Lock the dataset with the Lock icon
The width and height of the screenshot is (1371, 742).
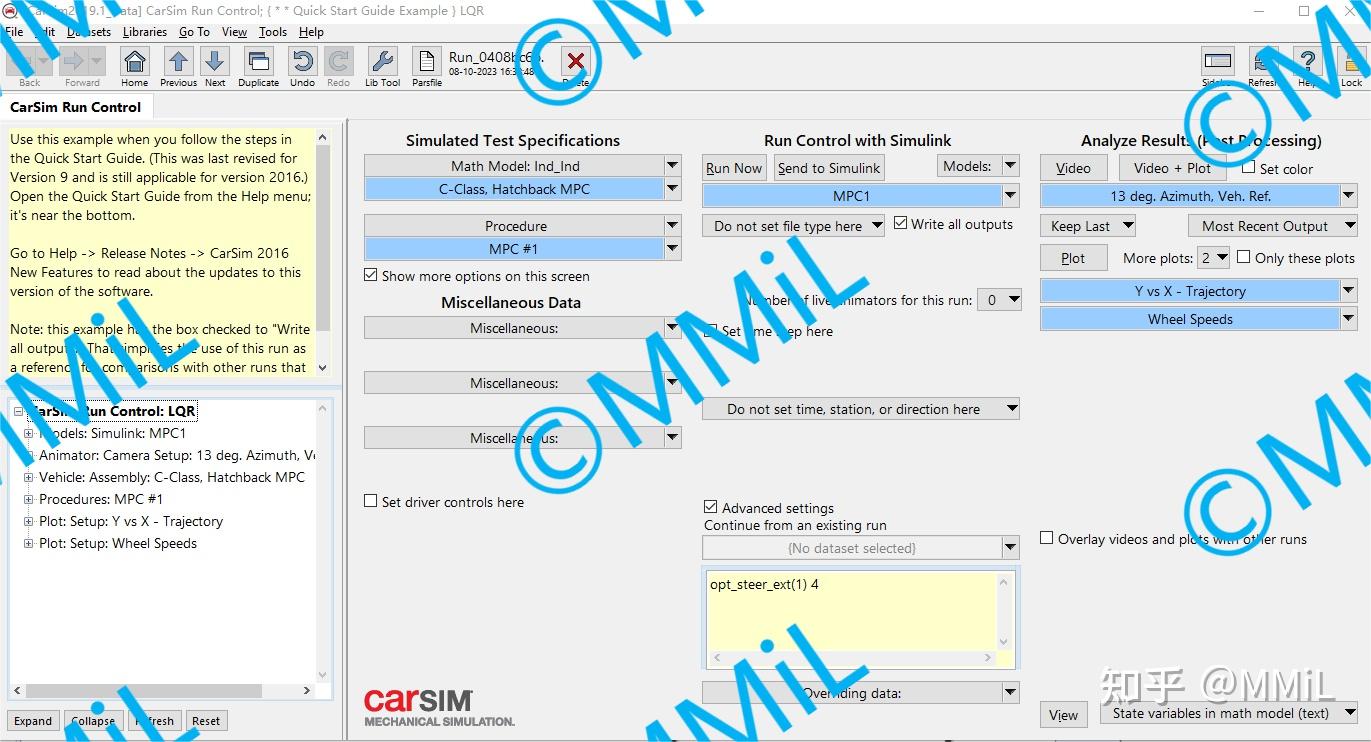[1352, 62]
